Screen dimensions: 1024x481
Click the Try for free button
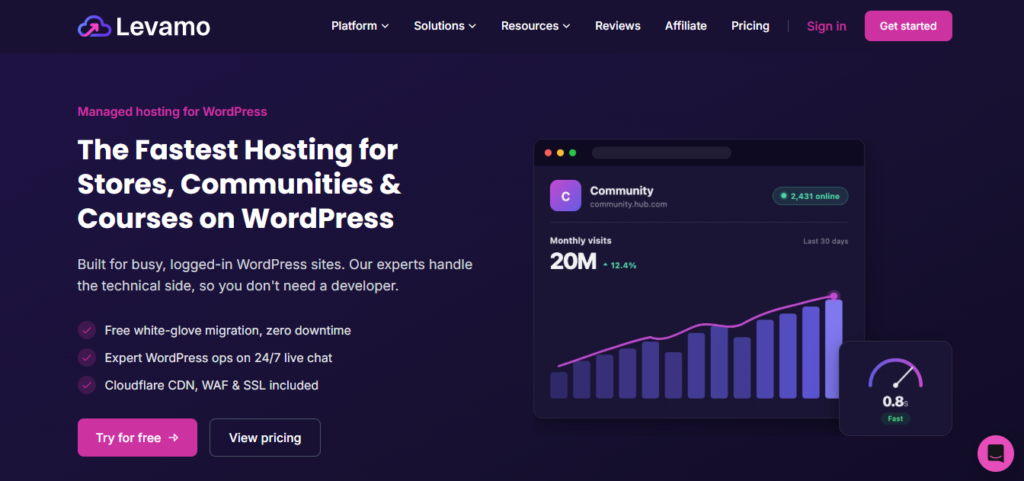137,437
